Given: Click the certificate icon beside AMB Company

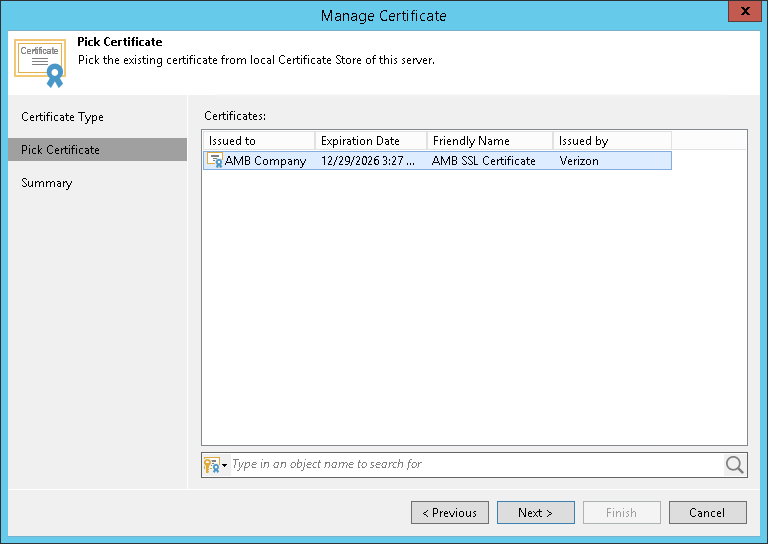Looking at the screenshot, I should [215, 160].
